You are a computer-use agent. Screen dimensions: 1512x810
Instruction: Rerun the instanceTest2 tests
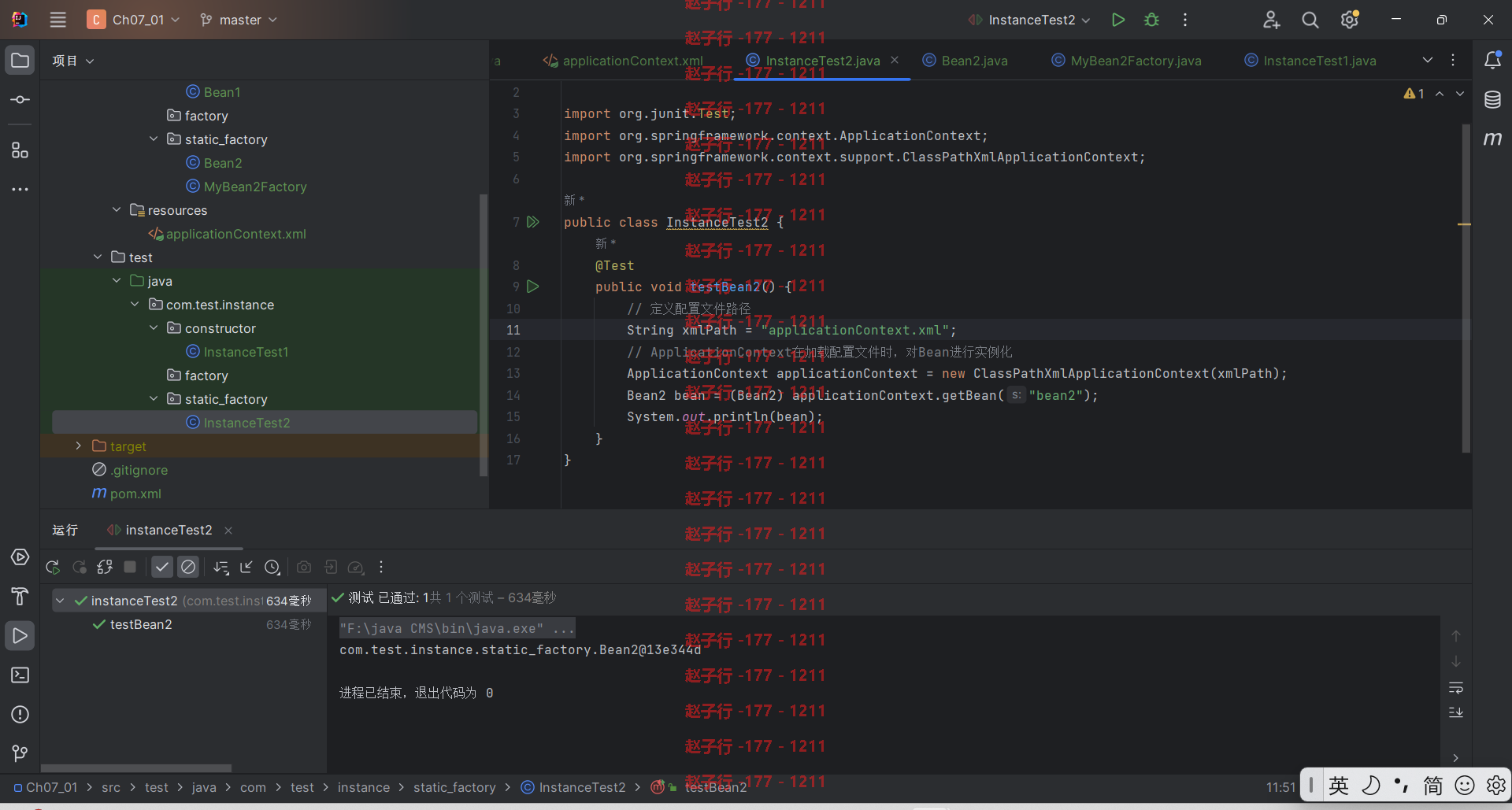pos(53,567)
